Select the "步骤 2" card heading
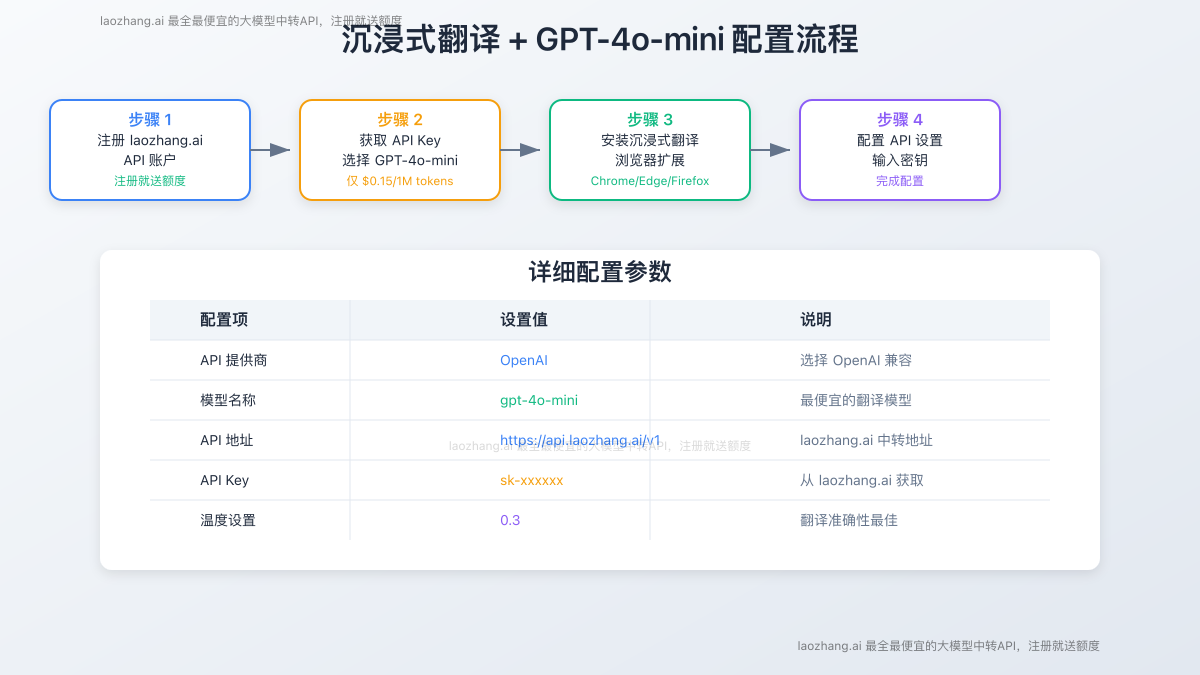The width and height of the screenshot is (1200, 675). 400,120
